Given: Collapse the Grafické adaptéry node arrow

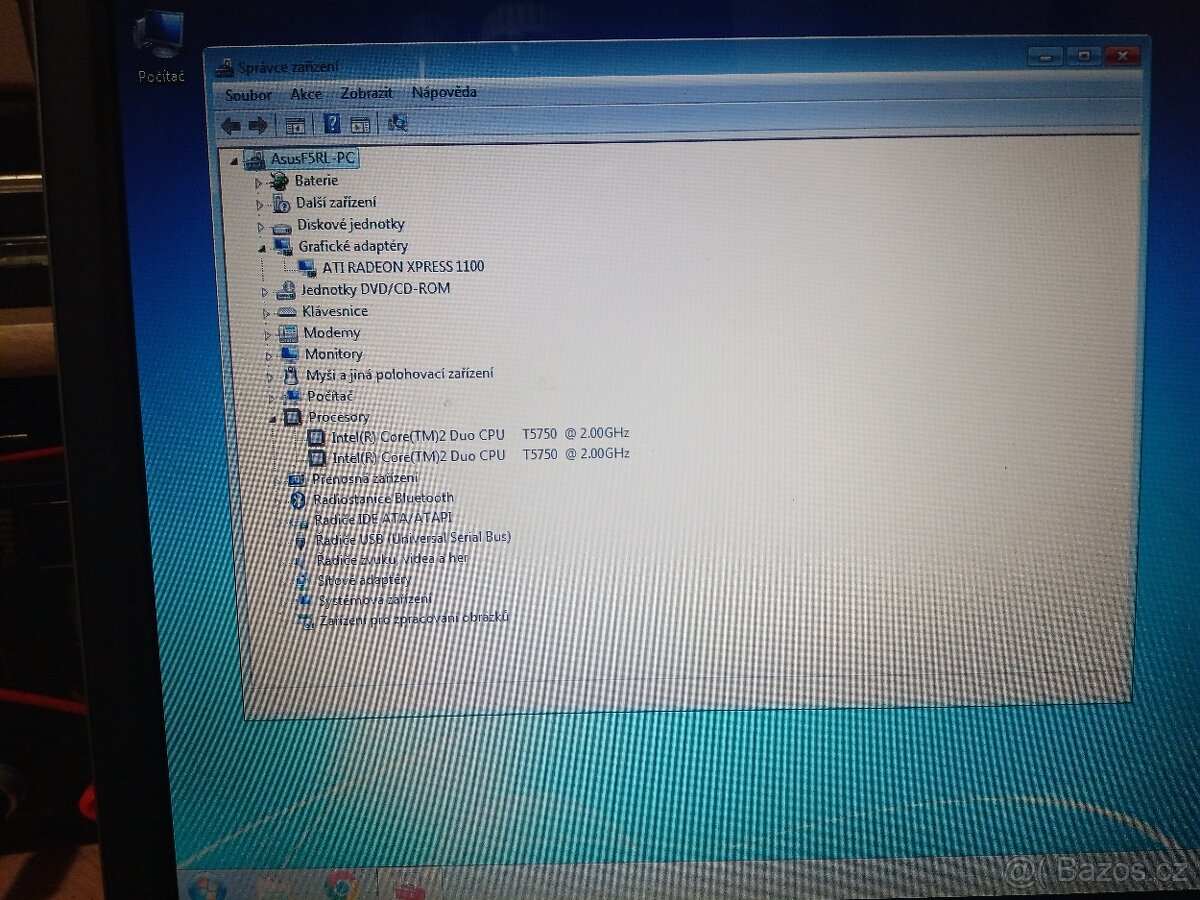Looking at the screenshot, I should tap(262, 248).
